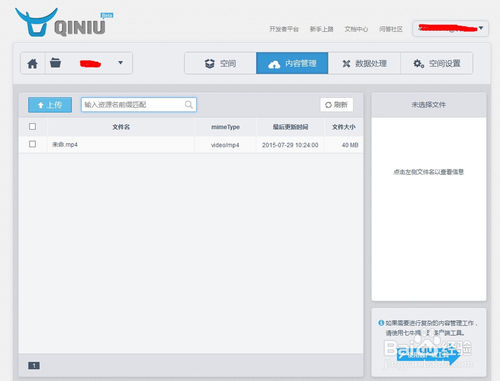Image resolution: width=500 pixels, height=381 pixels.
Task: Click the 2015-07-29 10:24:00 timestamp cell
Action: point(290,145)
